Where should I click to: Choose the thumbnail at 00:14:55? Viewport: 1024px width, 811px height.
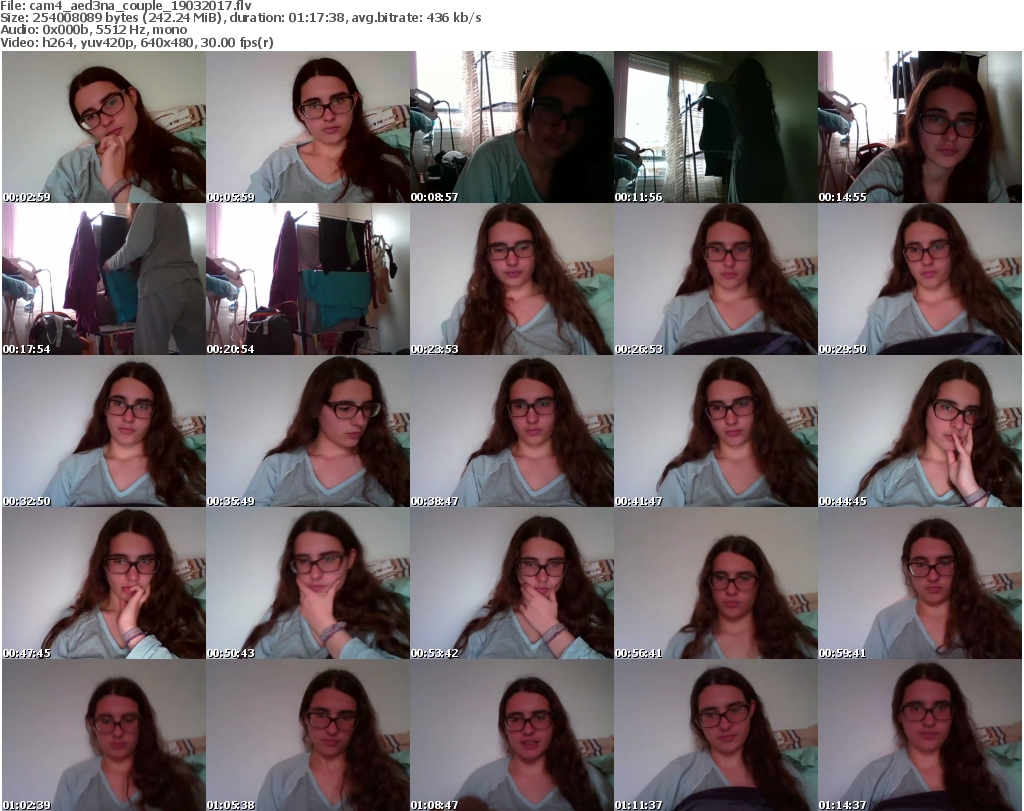coord(920,127)
